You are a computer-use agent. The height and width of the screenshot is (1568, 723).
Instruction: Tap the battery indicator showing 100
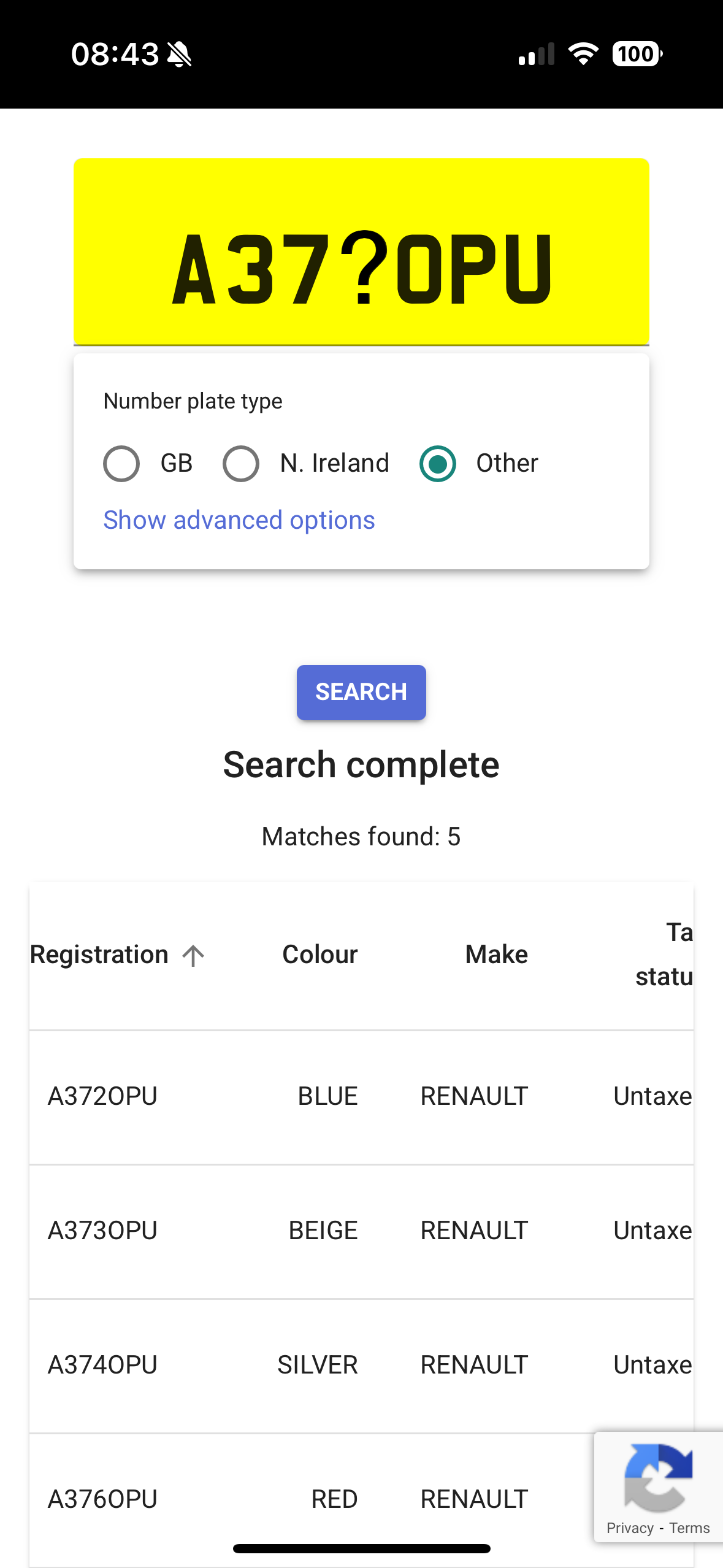click(x=637, y=54)
